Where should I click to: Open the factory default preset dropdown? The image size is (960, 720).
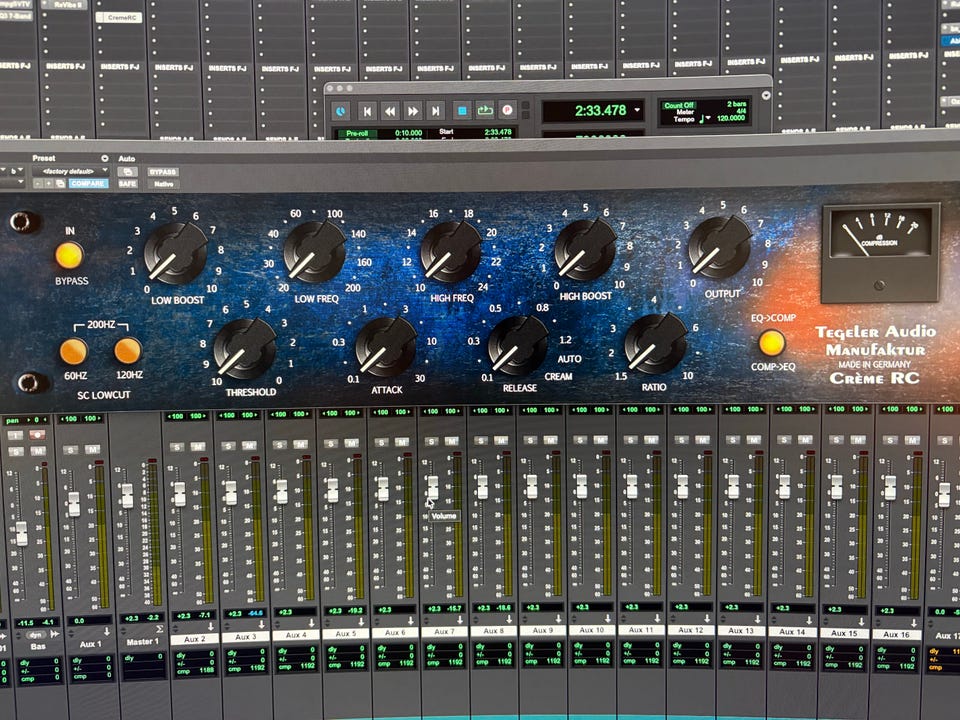72,171
